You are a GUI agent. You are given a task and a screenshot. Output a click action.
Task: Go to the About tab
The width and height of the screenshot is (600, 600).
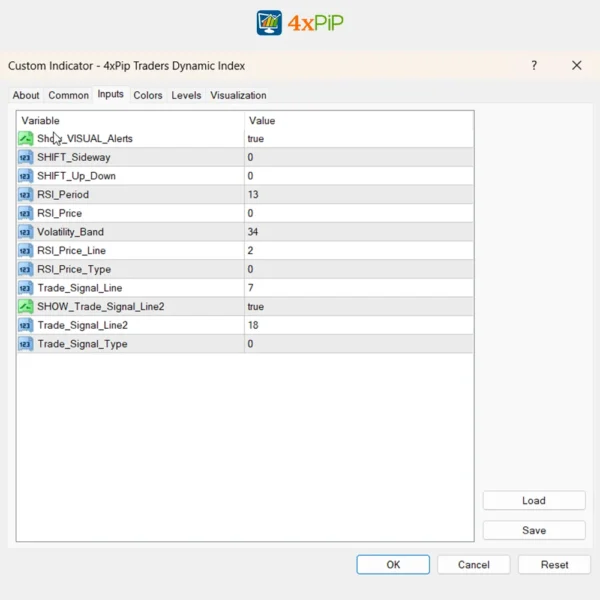pos(26,96)
